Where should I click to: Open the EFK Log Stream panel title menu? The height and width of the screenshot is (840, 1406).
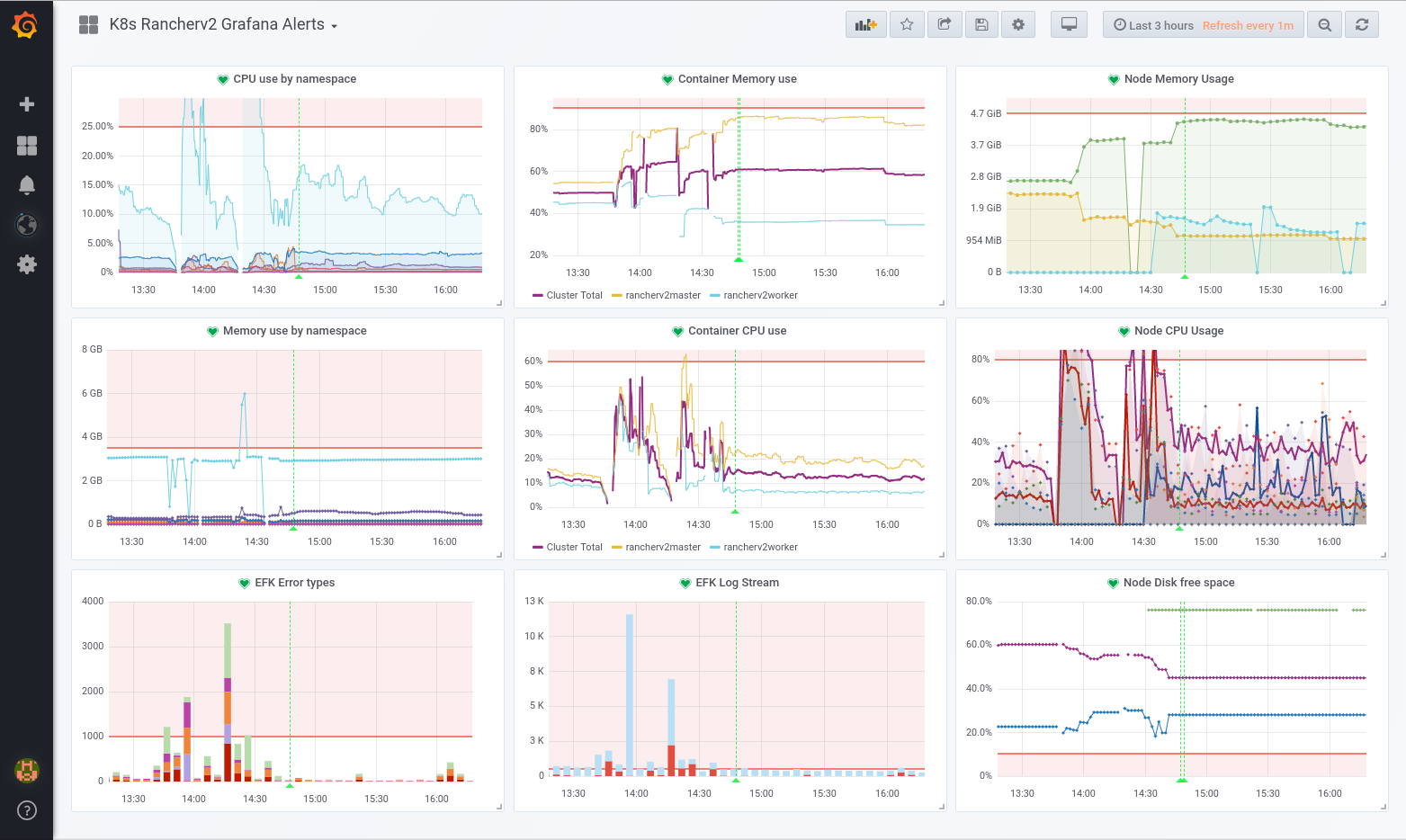737,583
